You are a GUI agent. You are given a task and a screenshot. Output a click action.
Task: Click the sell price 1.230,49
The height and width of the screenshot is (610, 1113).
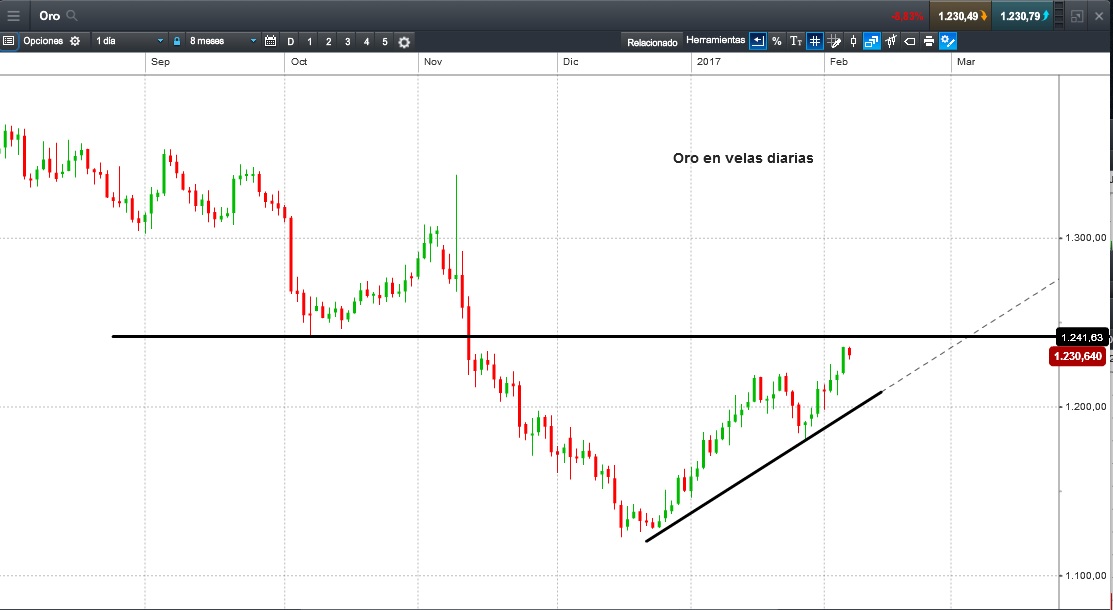point(960,16)
